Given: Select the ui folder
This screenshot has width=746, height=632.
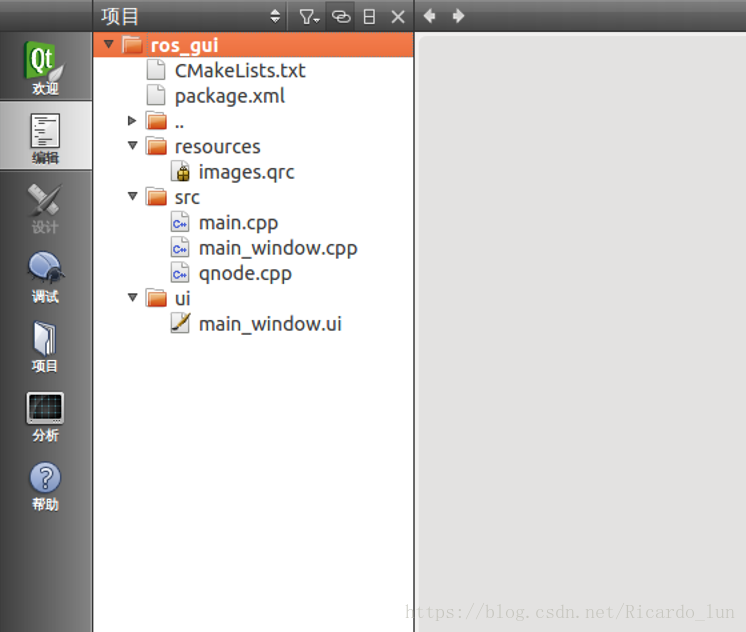Looking at the screenshot, I should 182,299.
